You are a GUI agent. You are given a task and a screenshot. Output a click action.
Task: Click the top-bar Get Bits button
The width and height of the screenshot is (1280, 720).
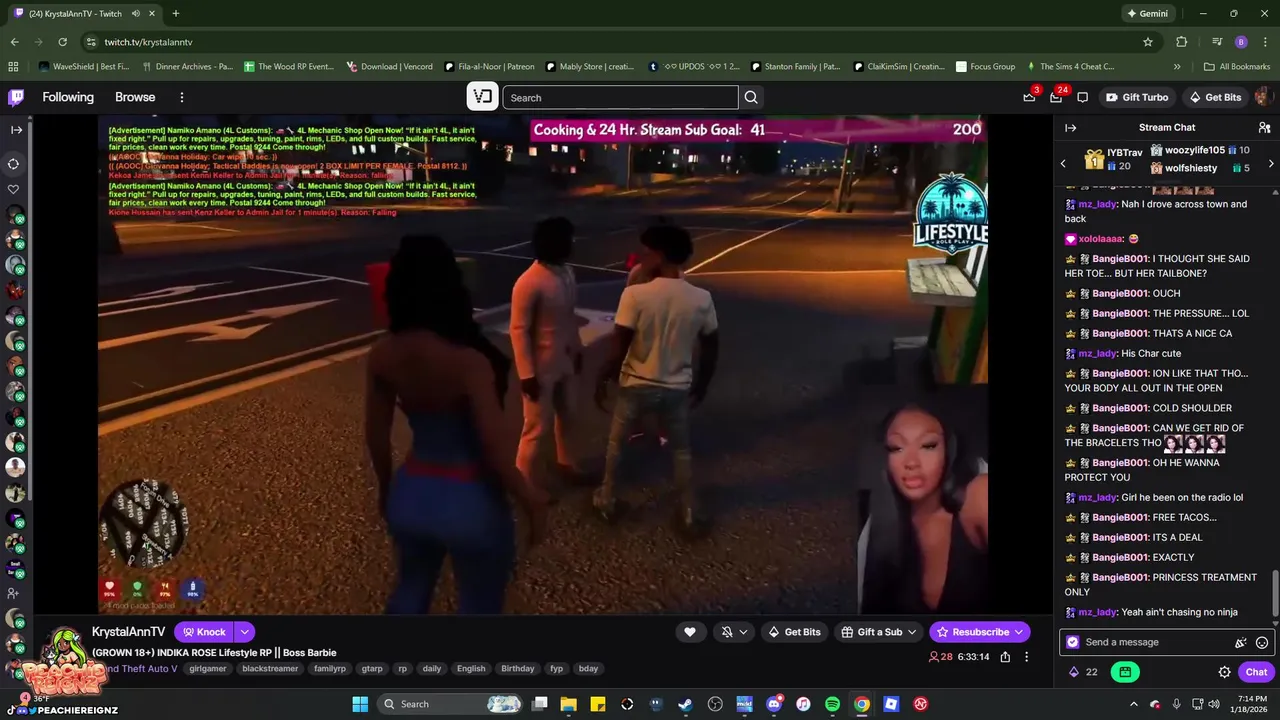[x=1215, y=97]
